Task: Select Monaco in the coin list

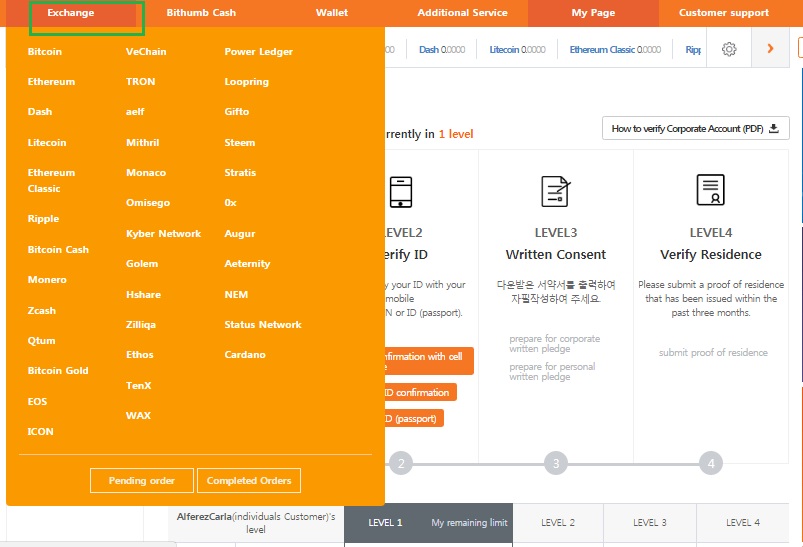Action: coord(146,173)
